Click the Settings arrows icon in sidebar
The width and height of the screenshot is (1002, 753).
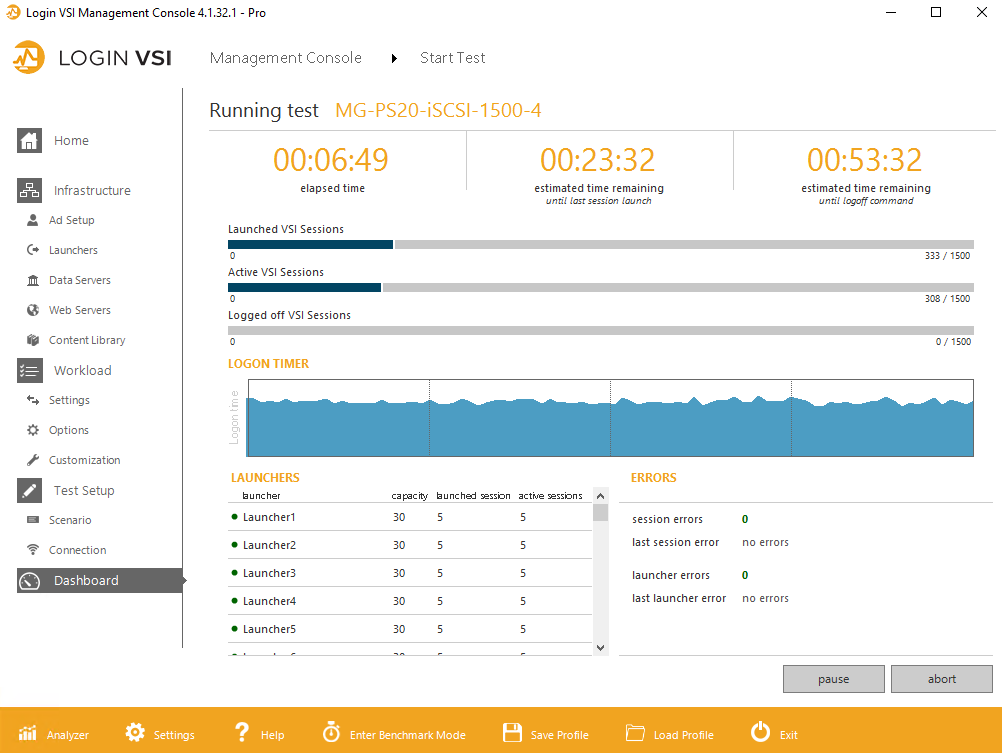click(x=33, y=400)
